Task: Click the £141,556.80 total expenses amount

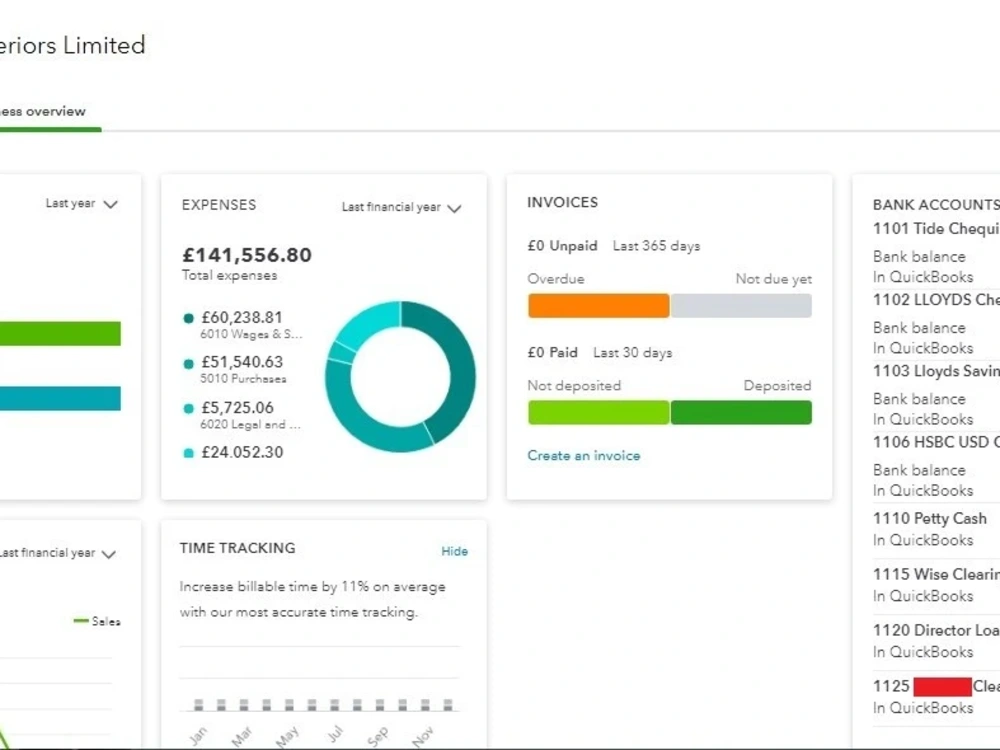Action: [x=246, y=254]
